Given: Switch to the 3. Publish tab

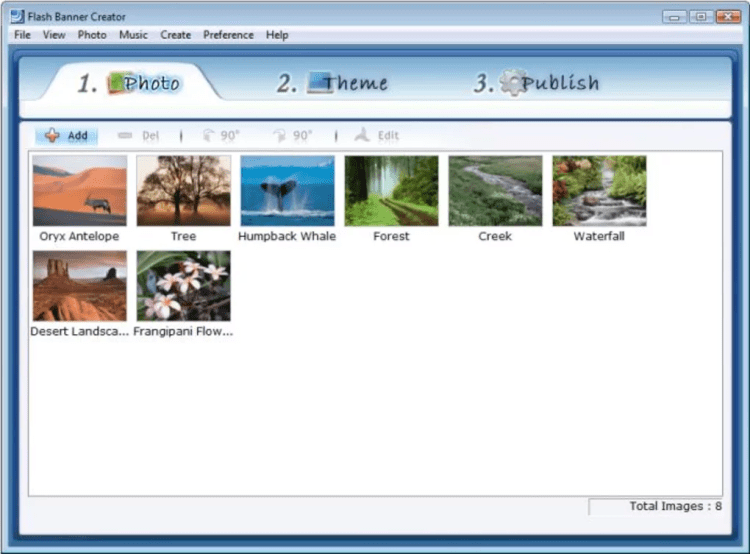Looking at the screenshot, I should click(x=536, y=83).
